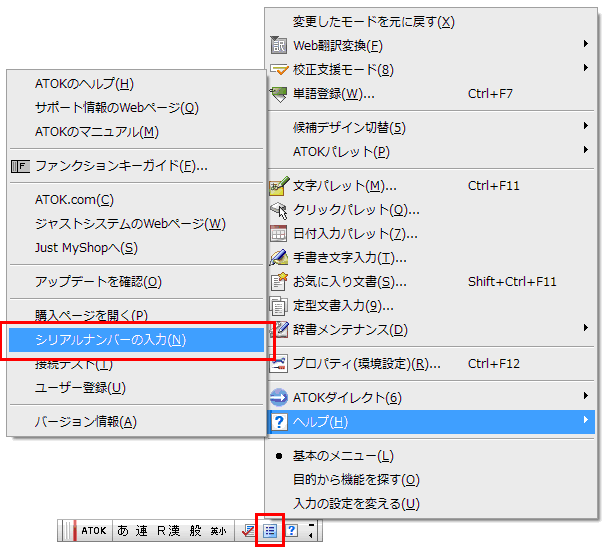Click the 手書き文字入力 pen icon
This screenshot has width=608, height=549.
(x=279, y=257)
